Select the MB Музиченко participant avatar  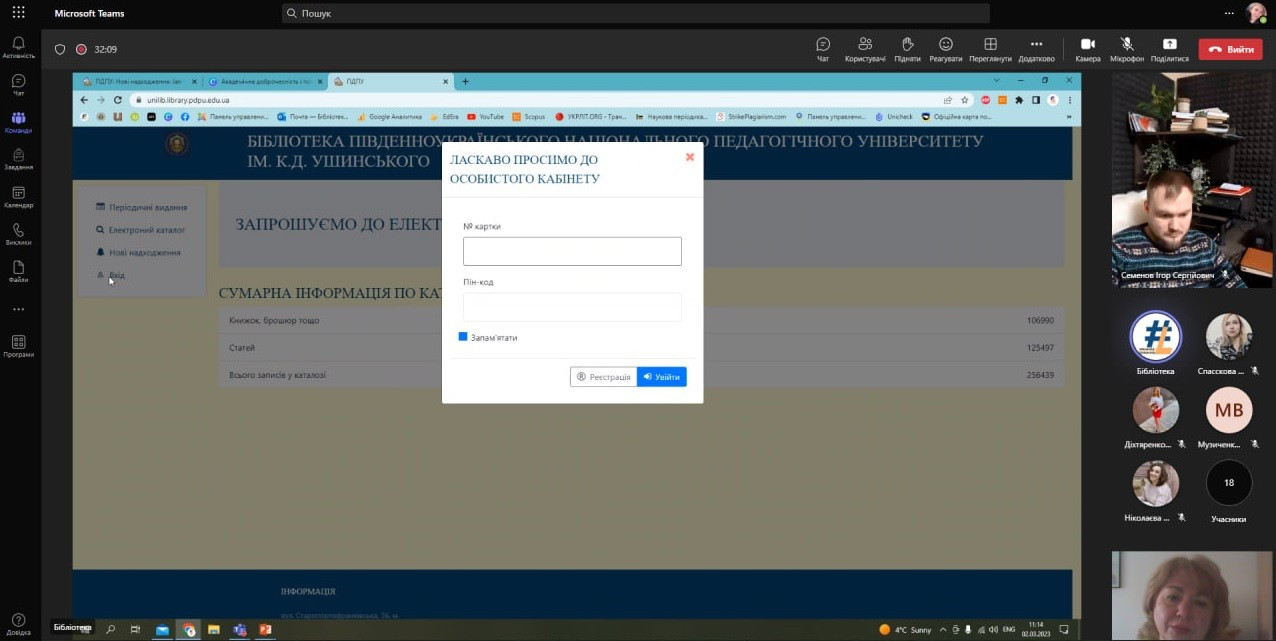(1229, 410)
